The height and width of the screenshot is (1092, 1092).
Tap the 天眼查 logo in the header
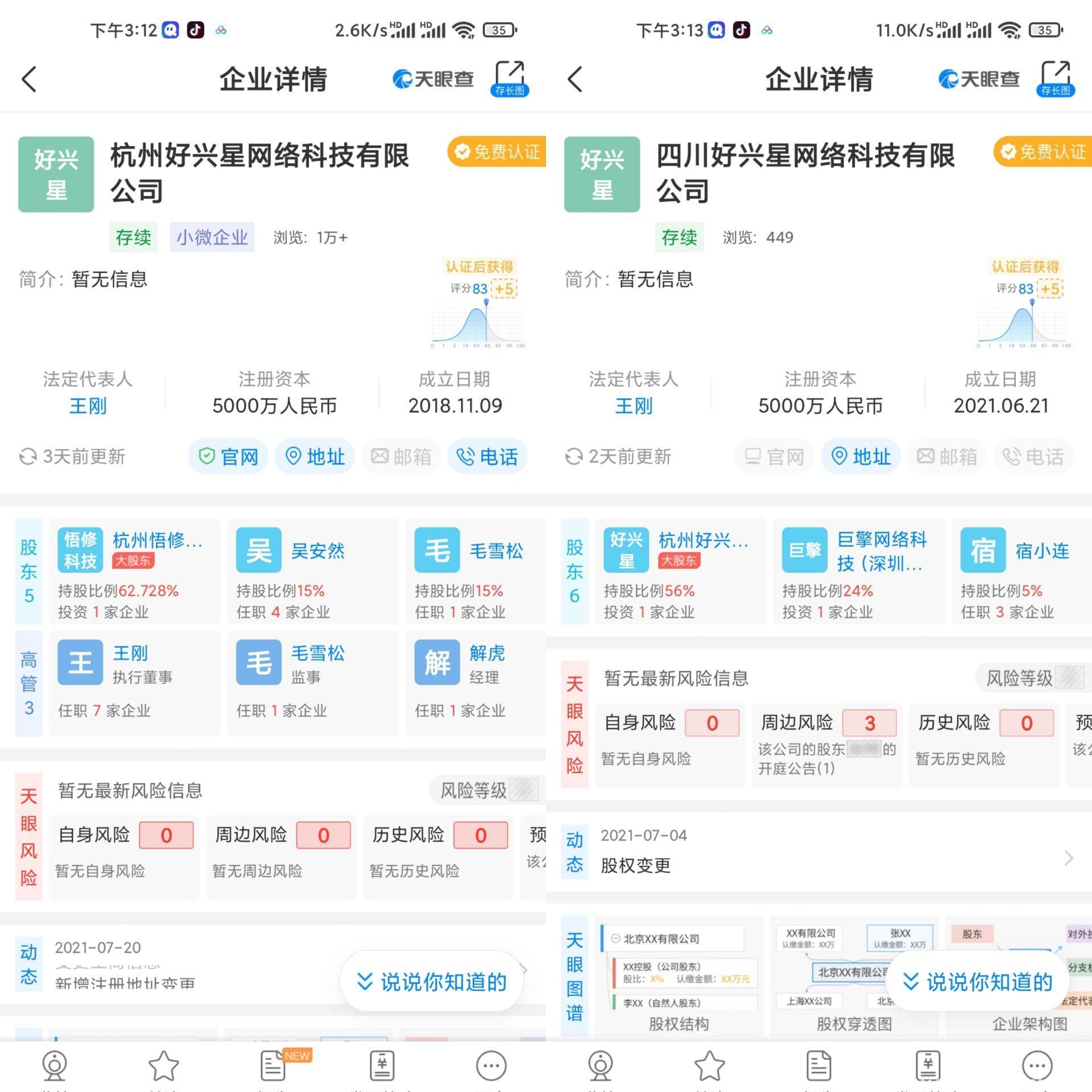click(432, 78)
